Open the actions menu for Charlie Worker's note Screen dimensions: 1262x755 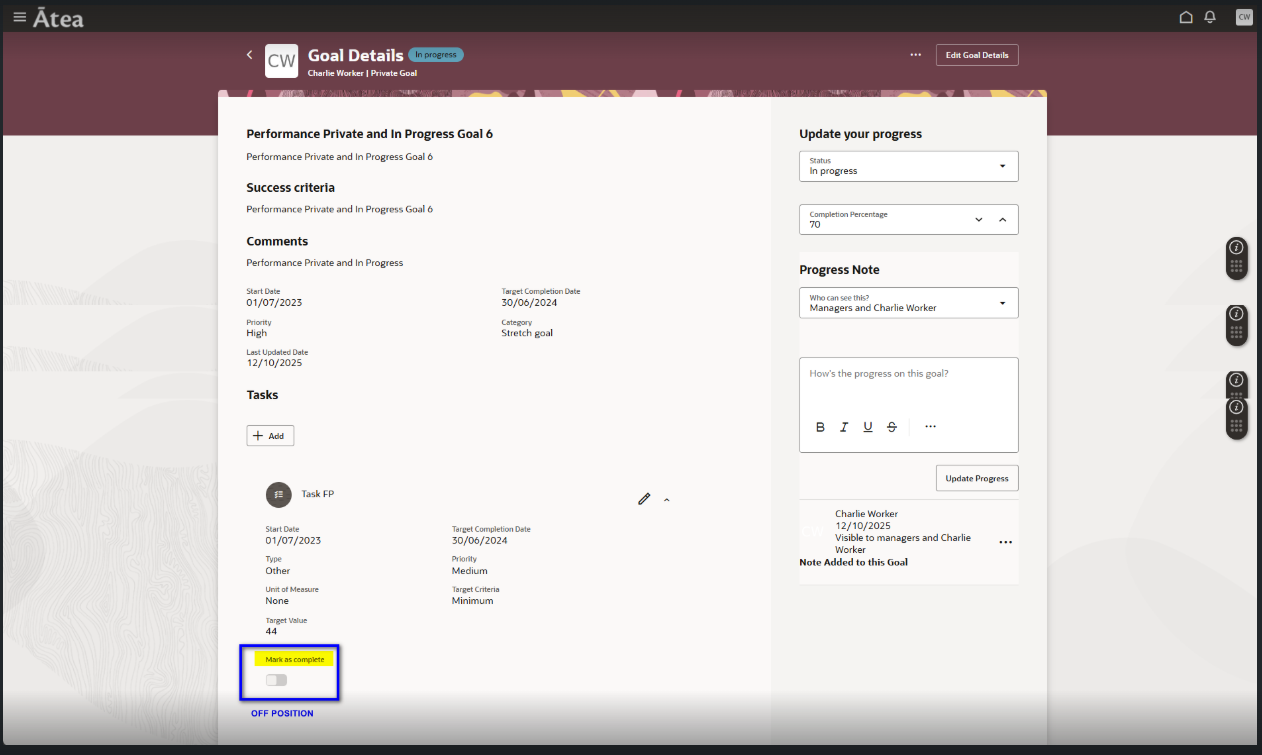tap(1005, 542)
